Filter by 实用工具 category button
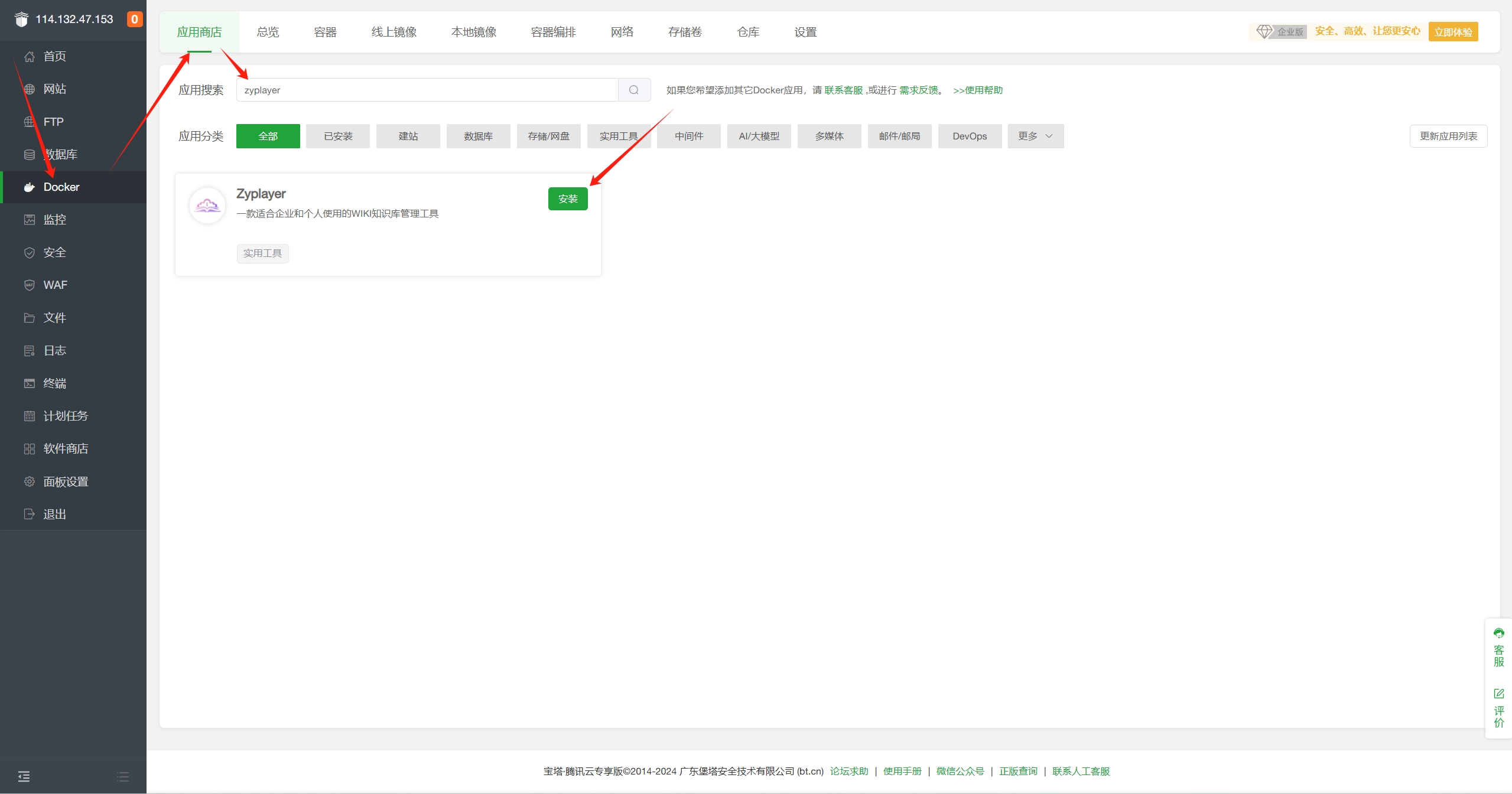The image size is (1512, 794). point(619,136)
